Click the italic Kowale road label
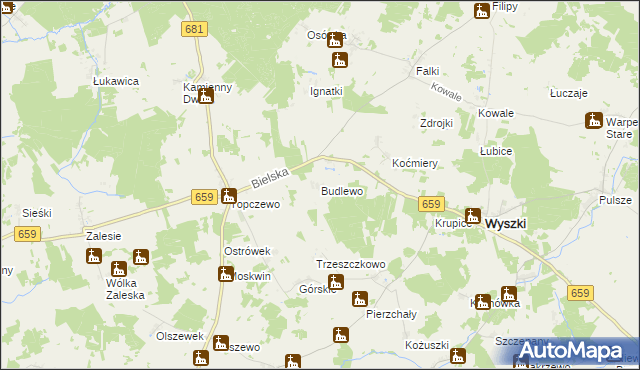Image resolution: width=640 pixels, height=370 pixels. (x=446, y=92)
